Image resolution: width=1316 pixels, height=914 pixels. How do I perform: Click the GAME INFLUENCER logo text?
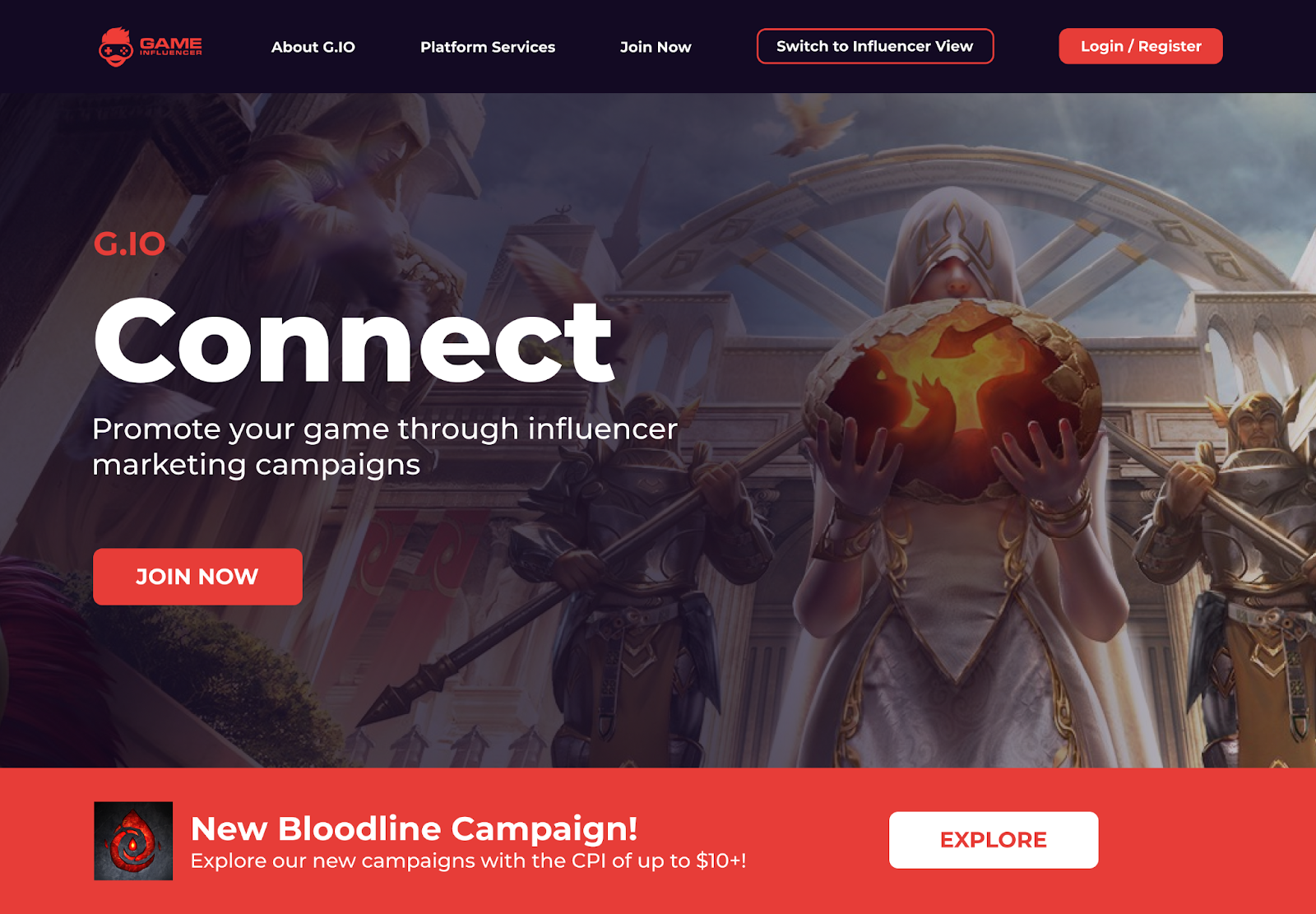point(171,46)
